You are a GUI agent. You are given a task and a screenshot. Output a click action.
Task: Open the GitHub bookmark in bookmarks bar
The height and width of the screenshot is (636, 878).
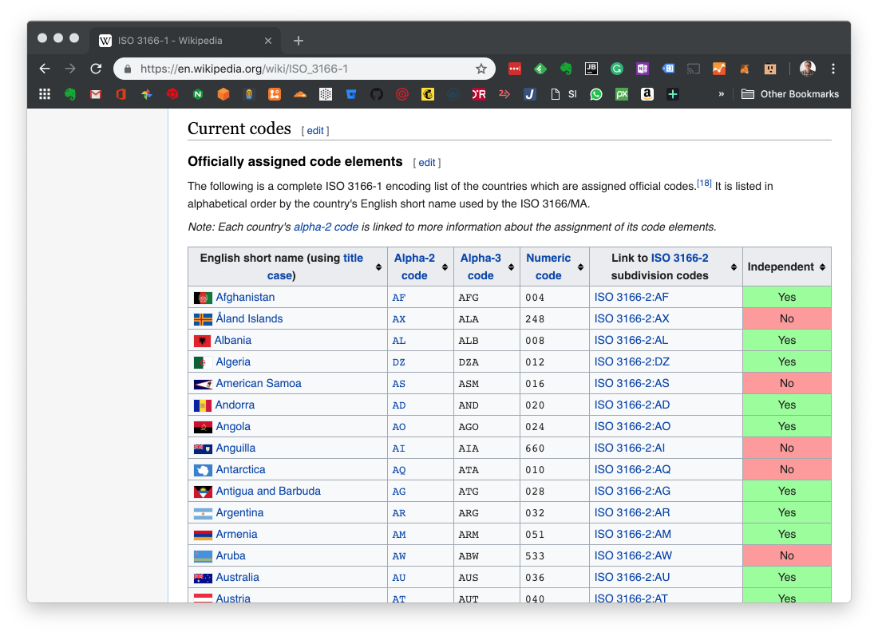tap(376, 94)
